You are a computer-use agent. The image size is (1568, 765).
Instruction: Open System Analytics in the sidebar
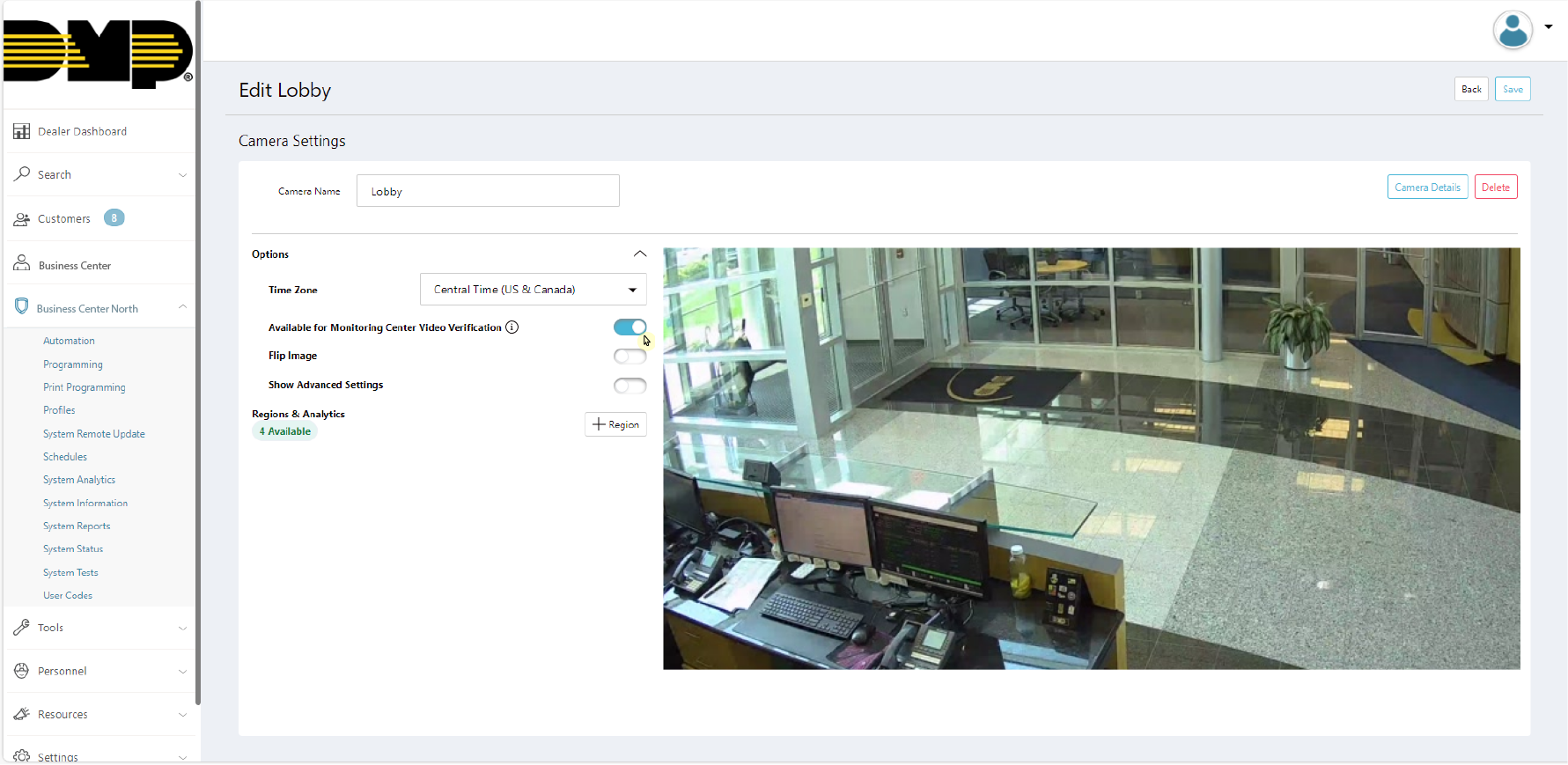point(79,480)
